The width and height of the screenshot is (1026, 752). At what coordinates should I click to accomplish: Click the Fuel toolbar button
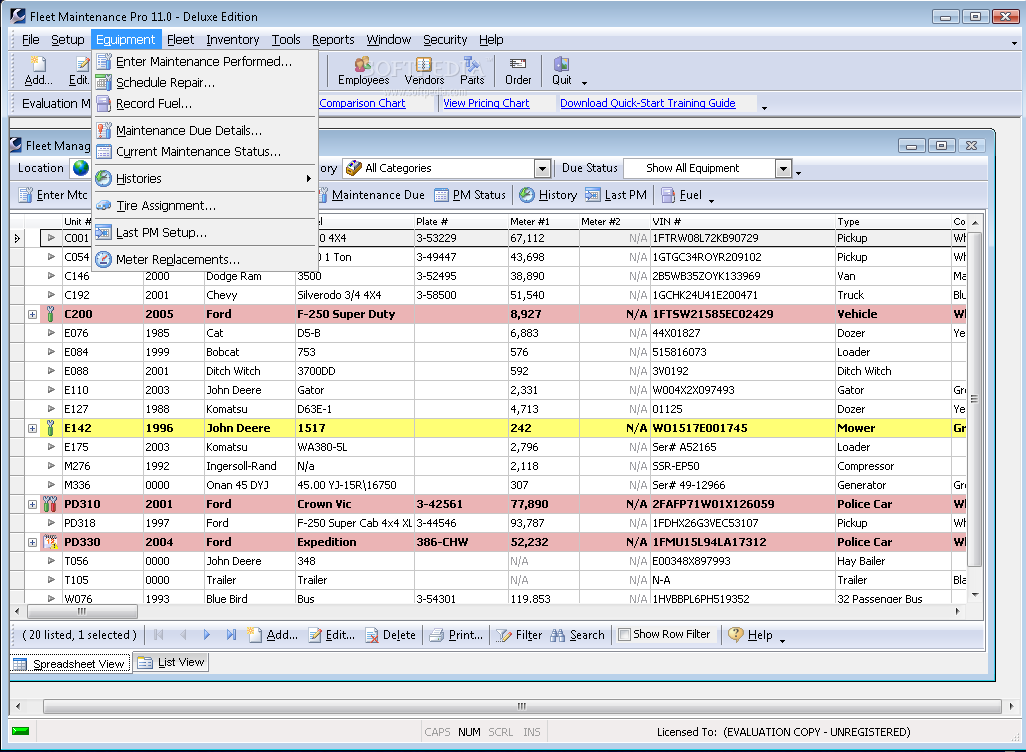[682, 195]
